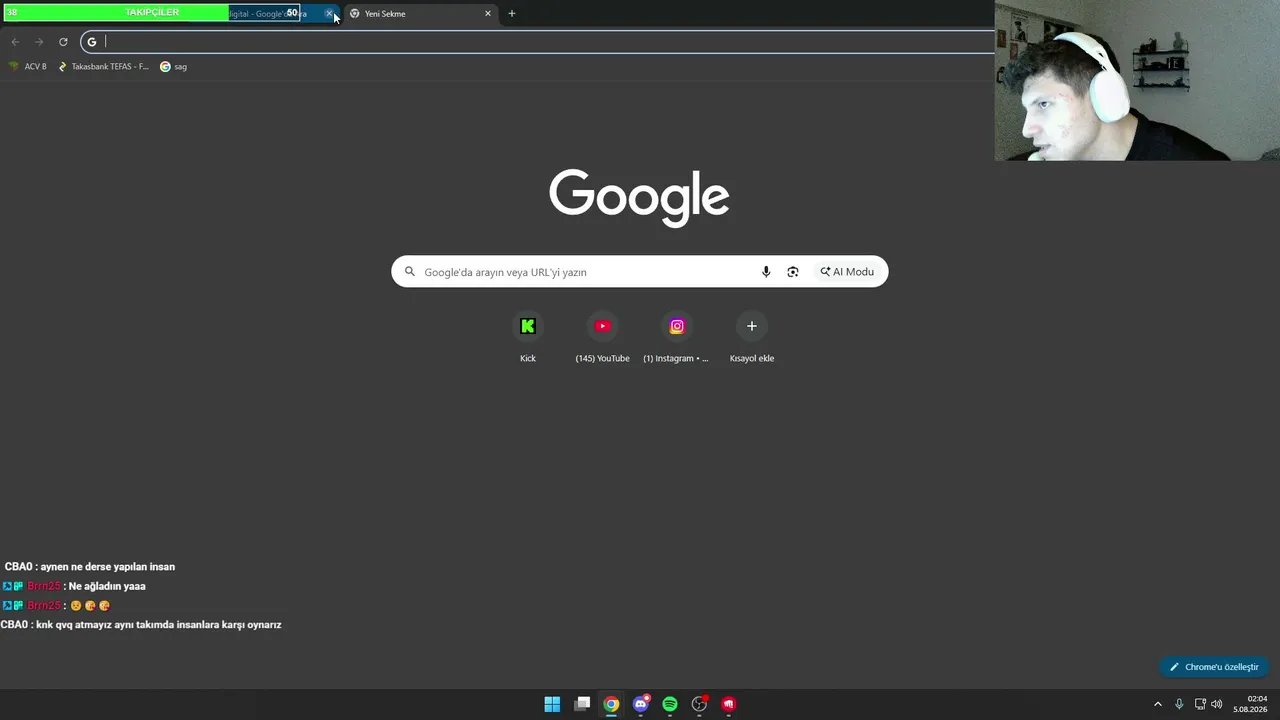
Task: Click the microphone icon in the system tray
Action: point(1179,704)
